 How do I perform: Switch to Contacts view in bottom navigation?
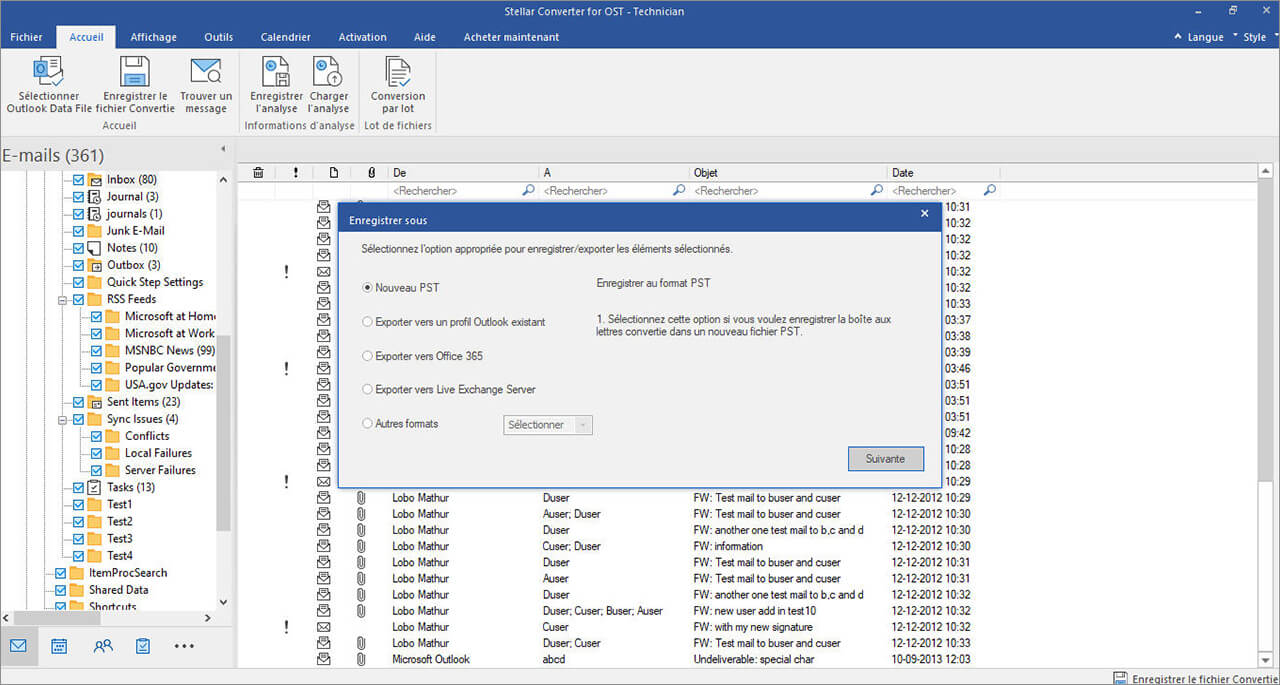(103, 646)
